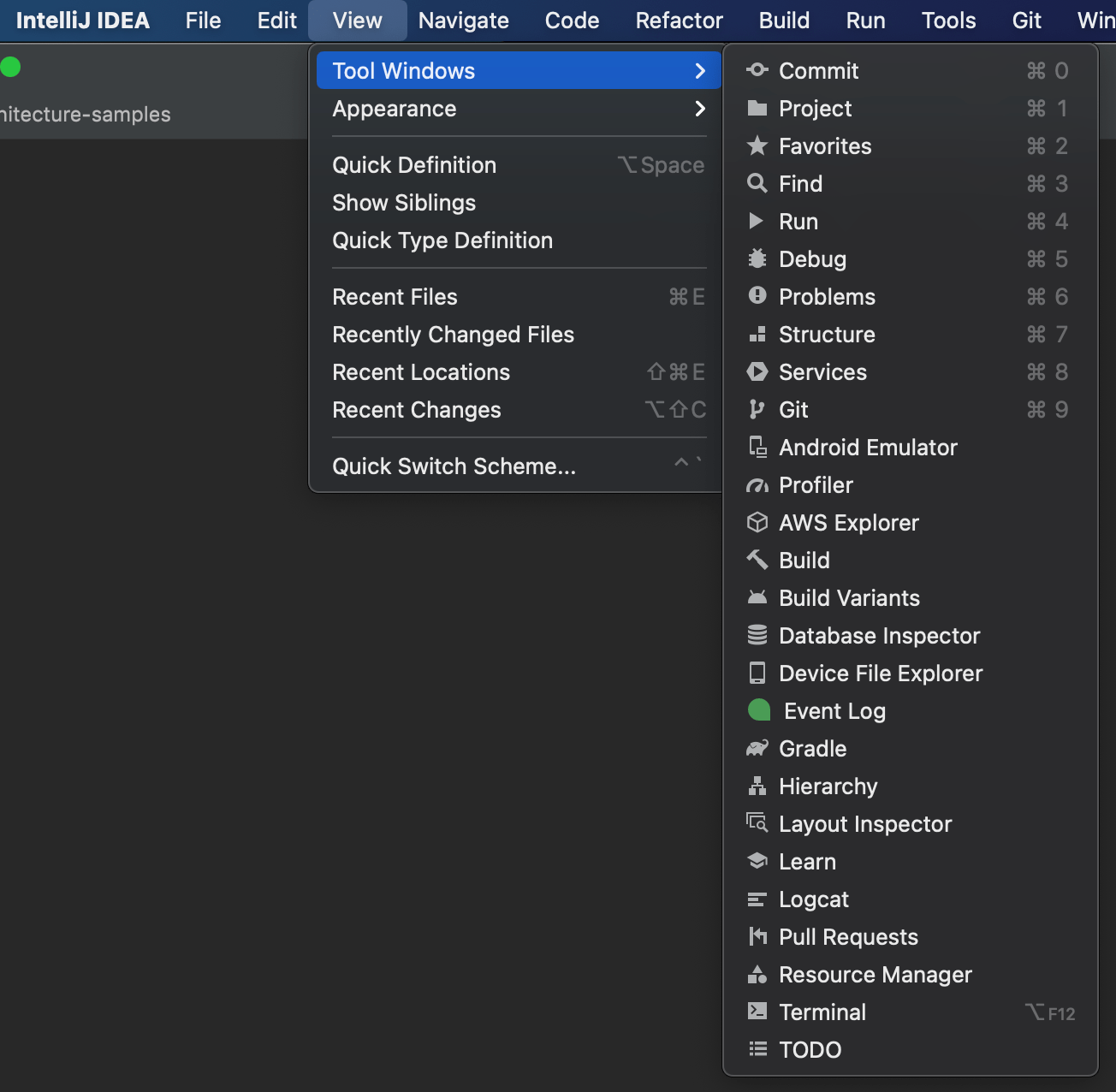This screenshot has width=1116, height=1092.
Task: Open the Resource Manager
Action: (x=875, y=974)
